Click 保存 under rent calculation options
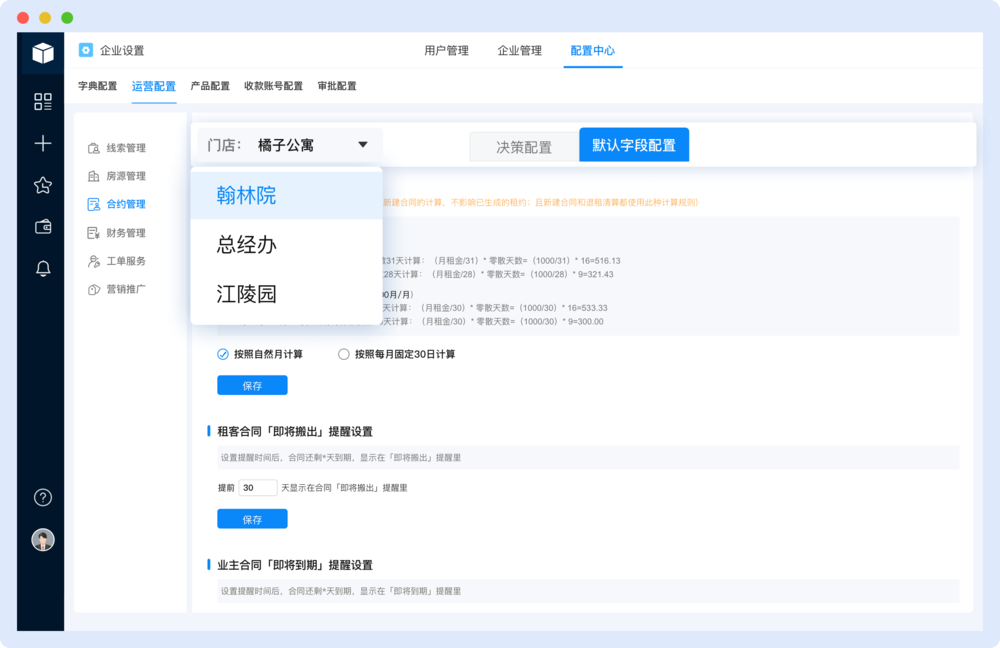The height and width of the screenshot is (648, 1000). [x=252, y=385]
